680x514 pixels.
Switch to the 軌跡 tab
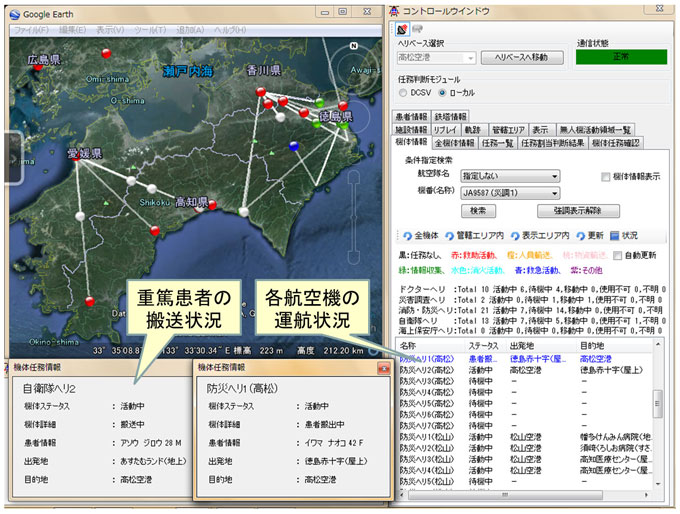pyautogui.click(x=473, y=130)
